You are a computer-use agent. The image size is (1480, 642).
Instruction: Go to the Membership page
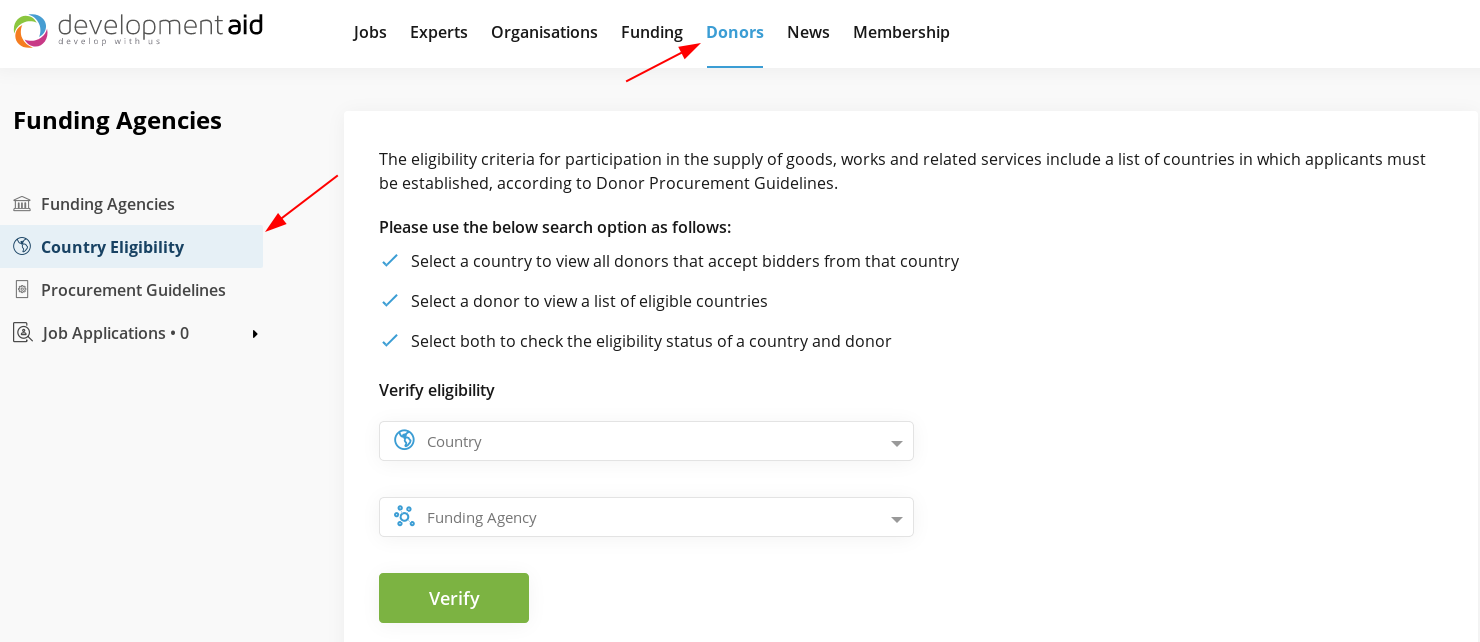point(901,32)
